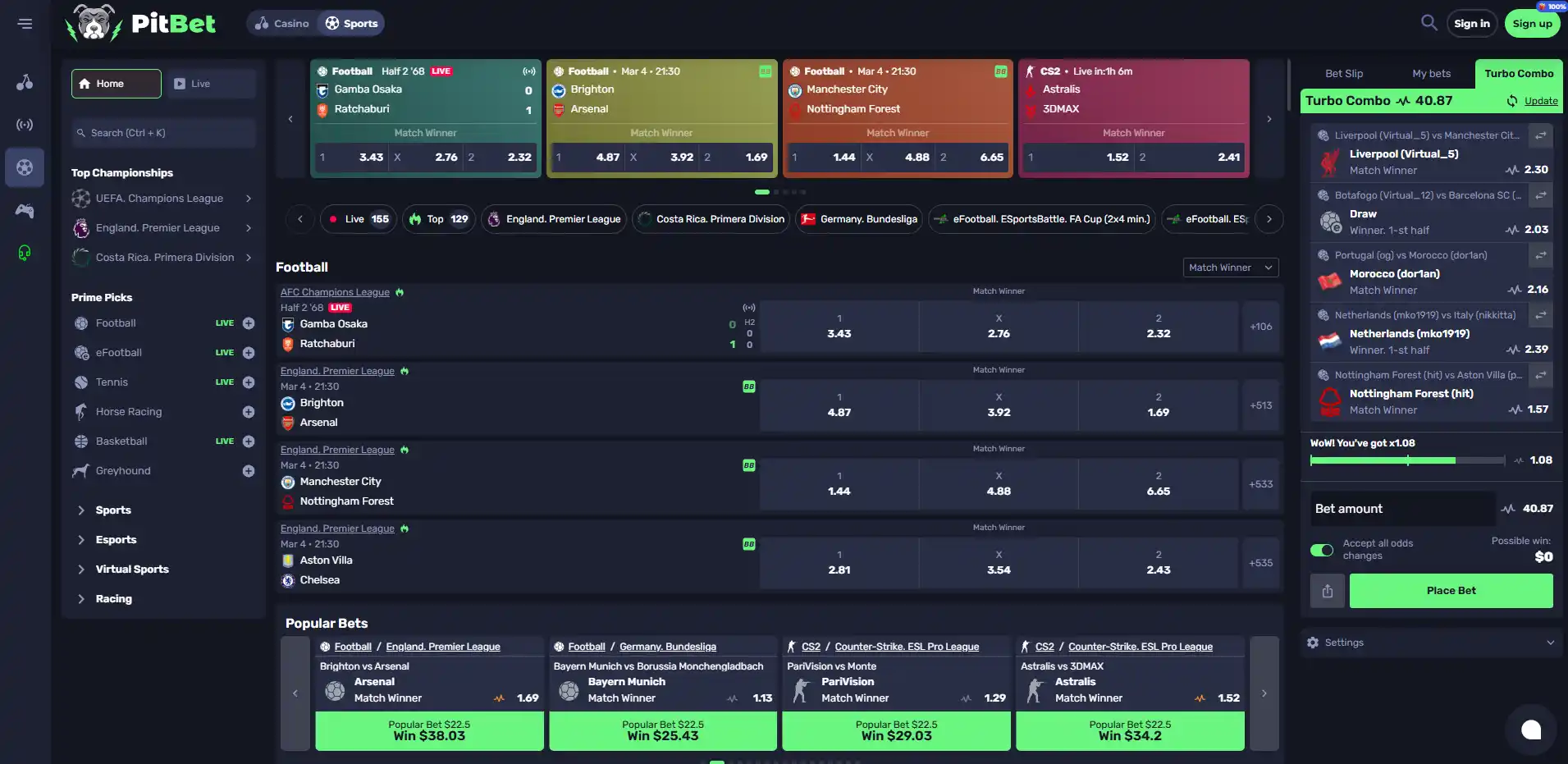Open the Match Winner dropdown

click(x=1231, y=268)
